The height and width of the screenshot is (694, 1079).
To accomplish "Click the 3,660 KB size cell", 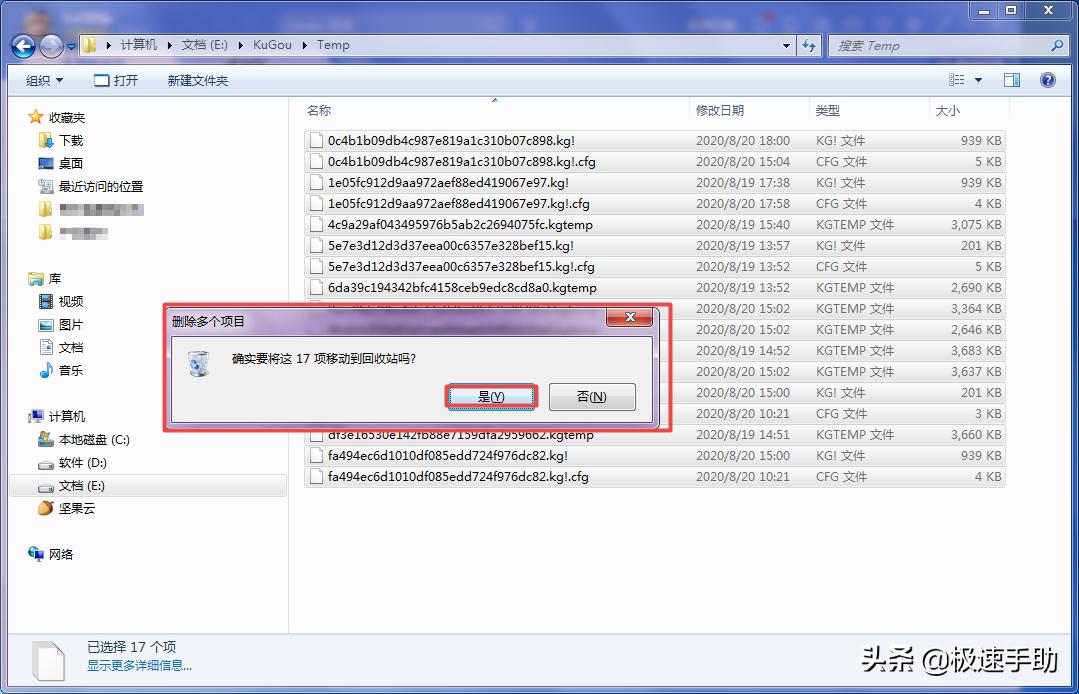I will [976, 435].
